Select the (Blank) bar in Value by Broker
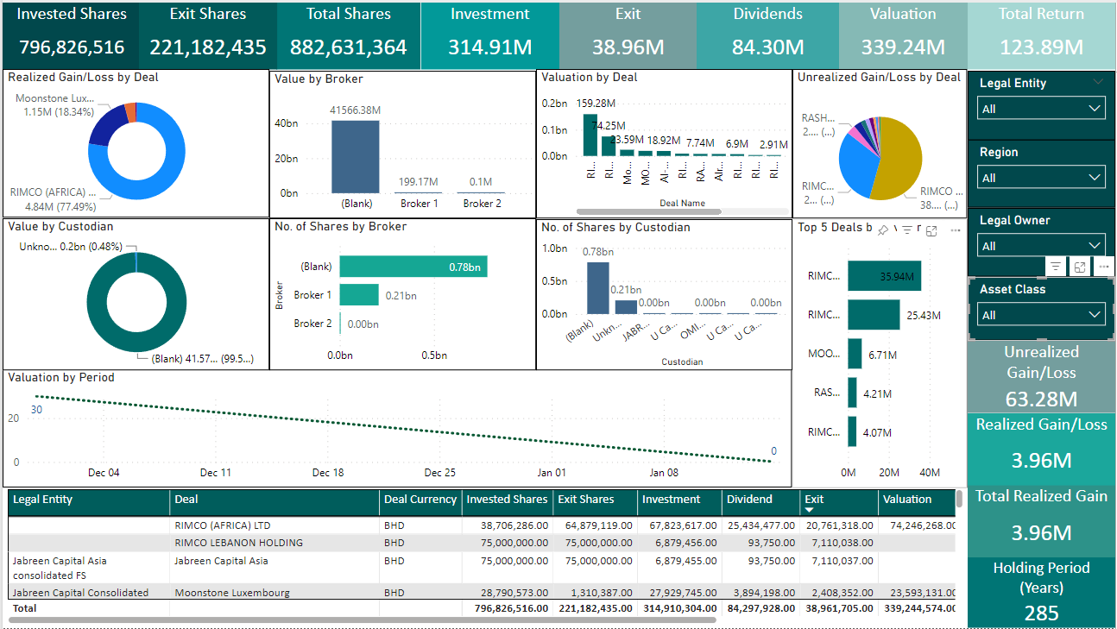This screenshot has width=1117, height=629. 356,156
